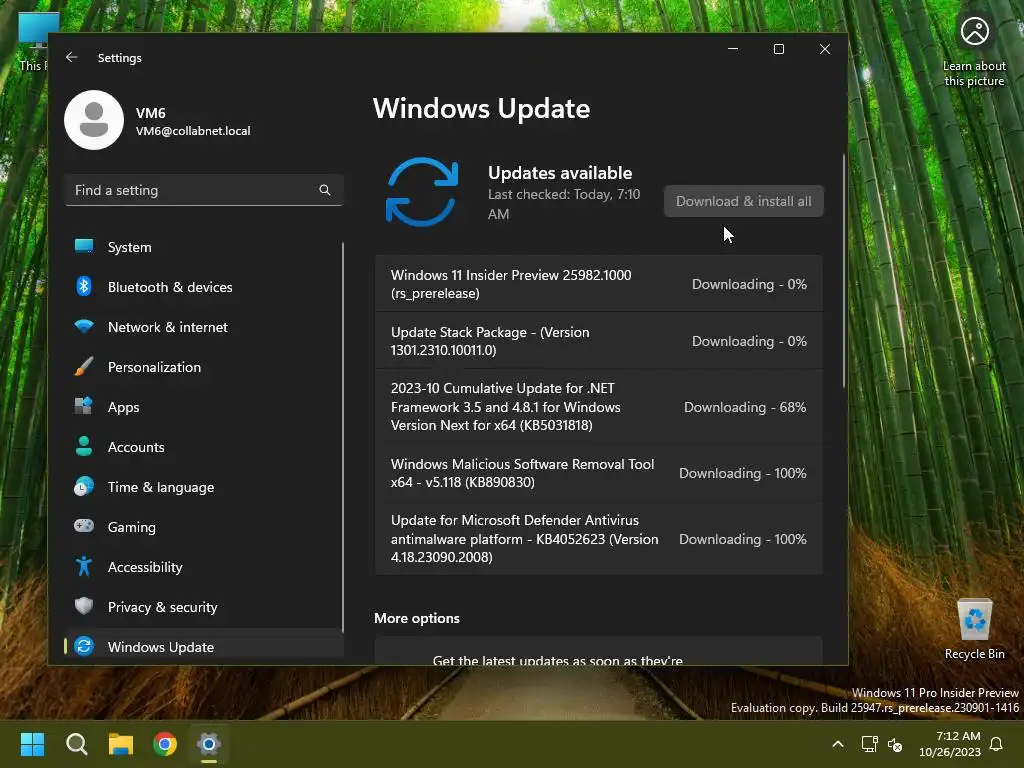Screen dimensions: 1024x768
Task: Click Windows 11 Insider Preview 25982.1000 update
Action: click(x=598, y=284)
